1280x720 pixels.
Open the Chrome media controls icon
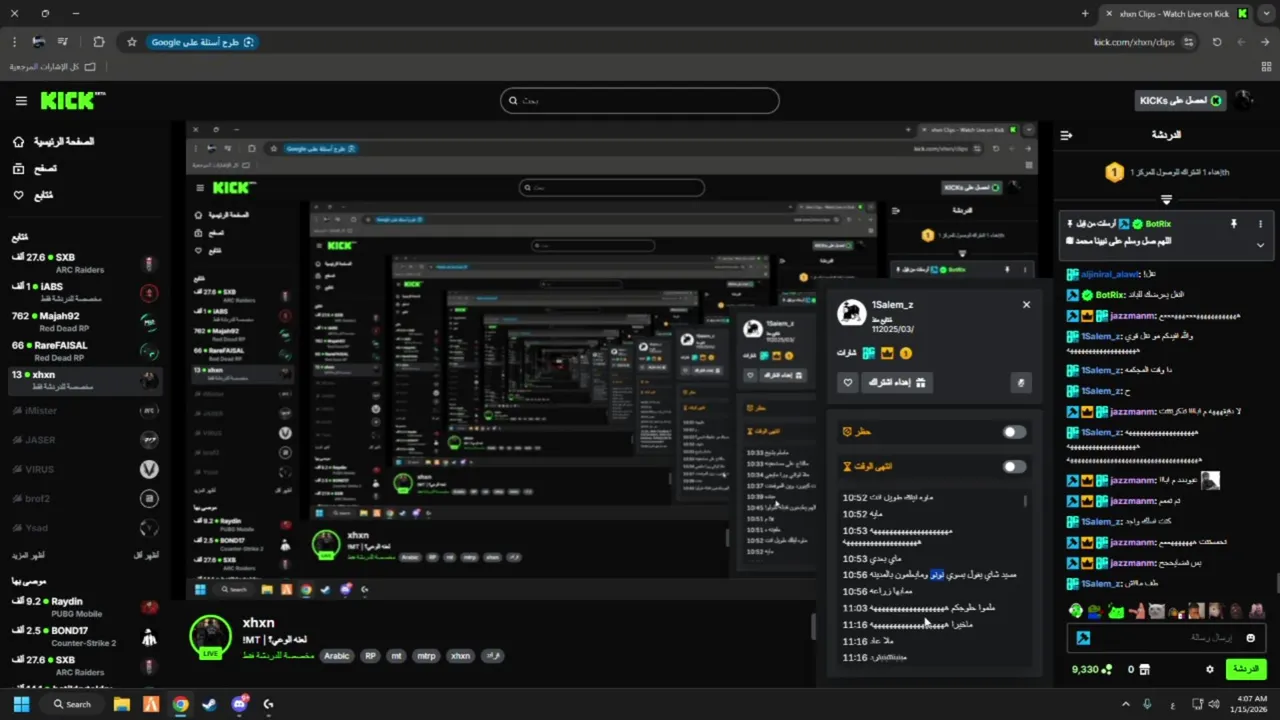pos(63,42)
